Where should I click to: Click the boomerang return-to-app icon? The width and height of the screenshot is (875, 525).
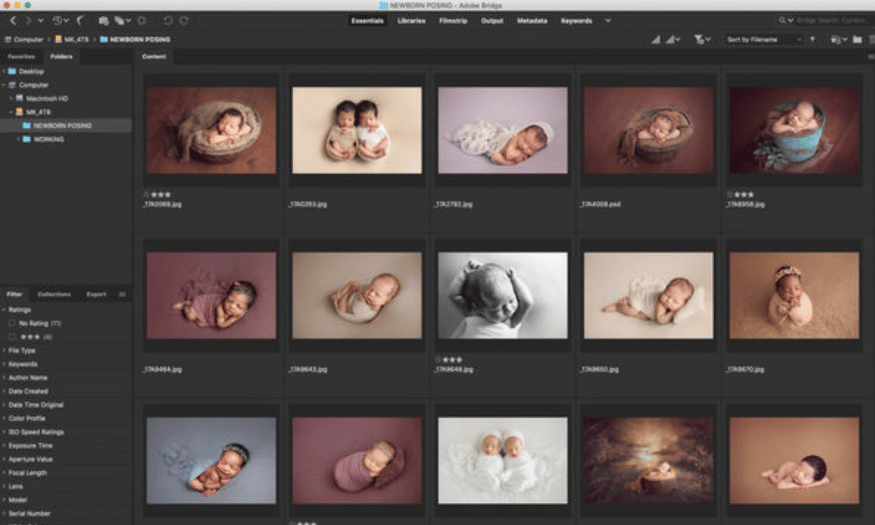coord(80,21)
